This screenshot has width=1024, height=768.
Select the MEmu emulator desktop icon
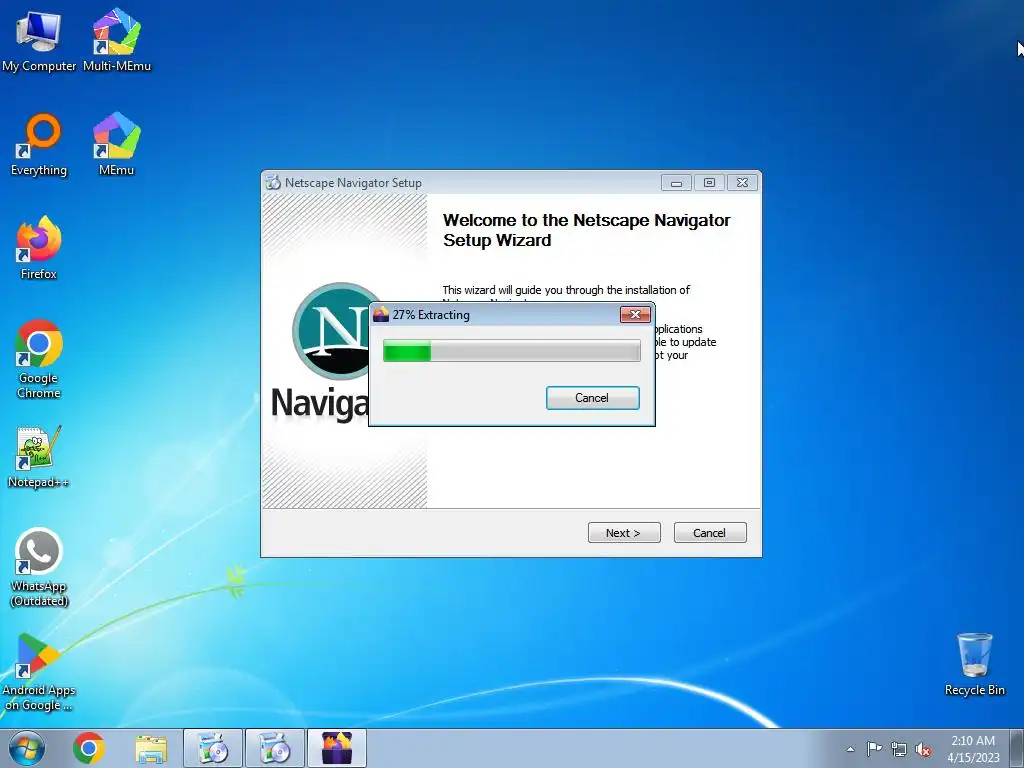(x=116, y=145)
